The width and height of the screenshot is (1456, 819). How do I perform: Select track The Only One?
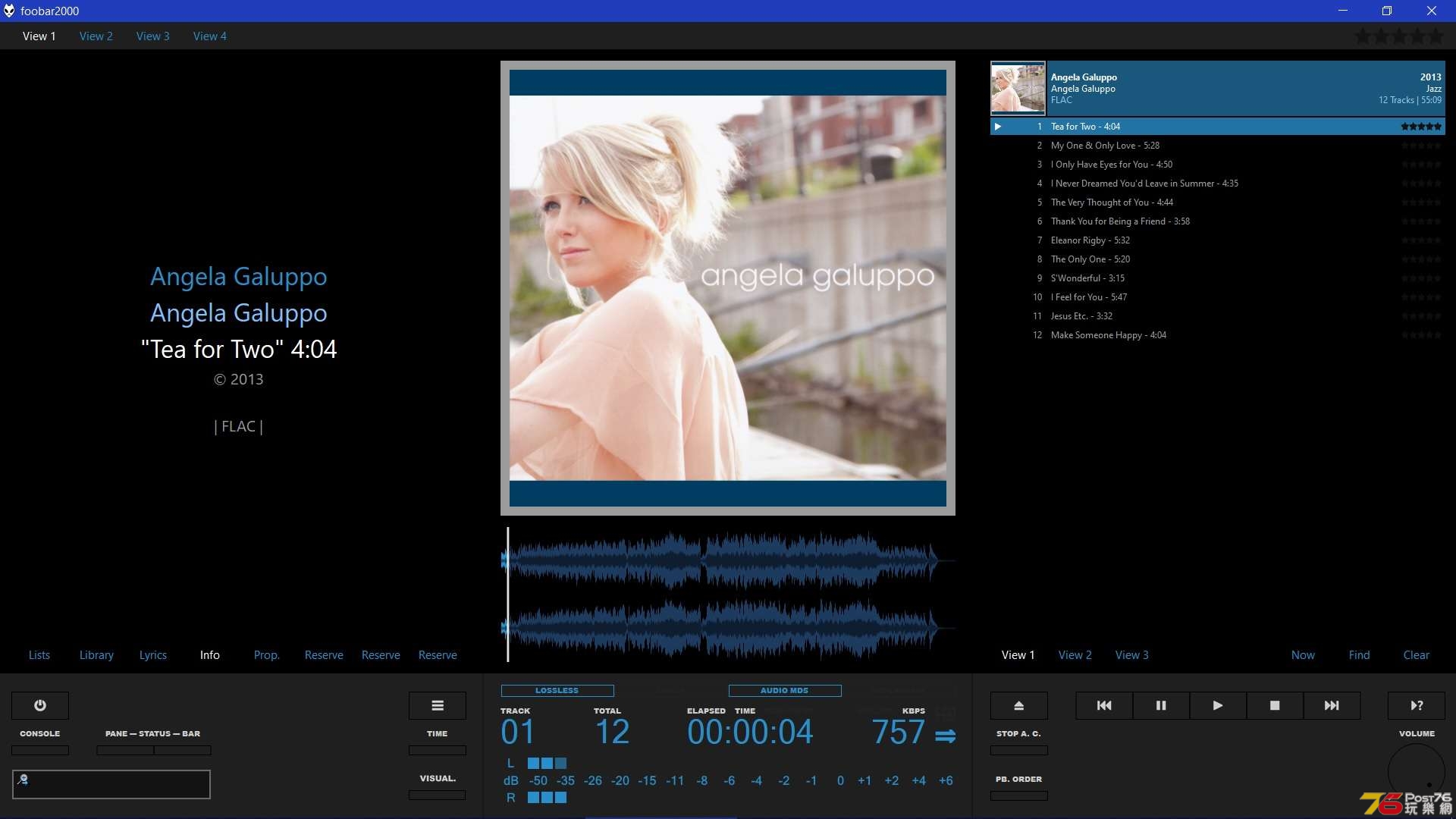point(1218,259)
